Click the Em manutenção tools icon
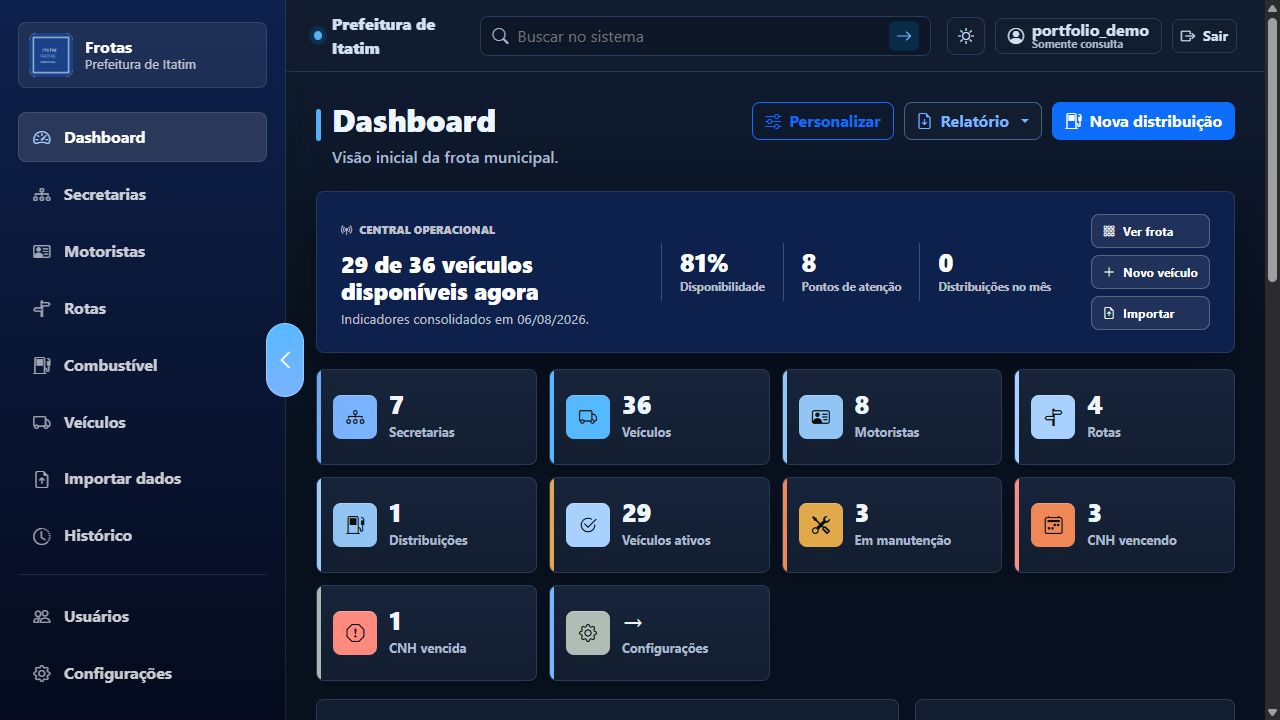Viewport: 1280px width, 720px height. coord(821,525)
